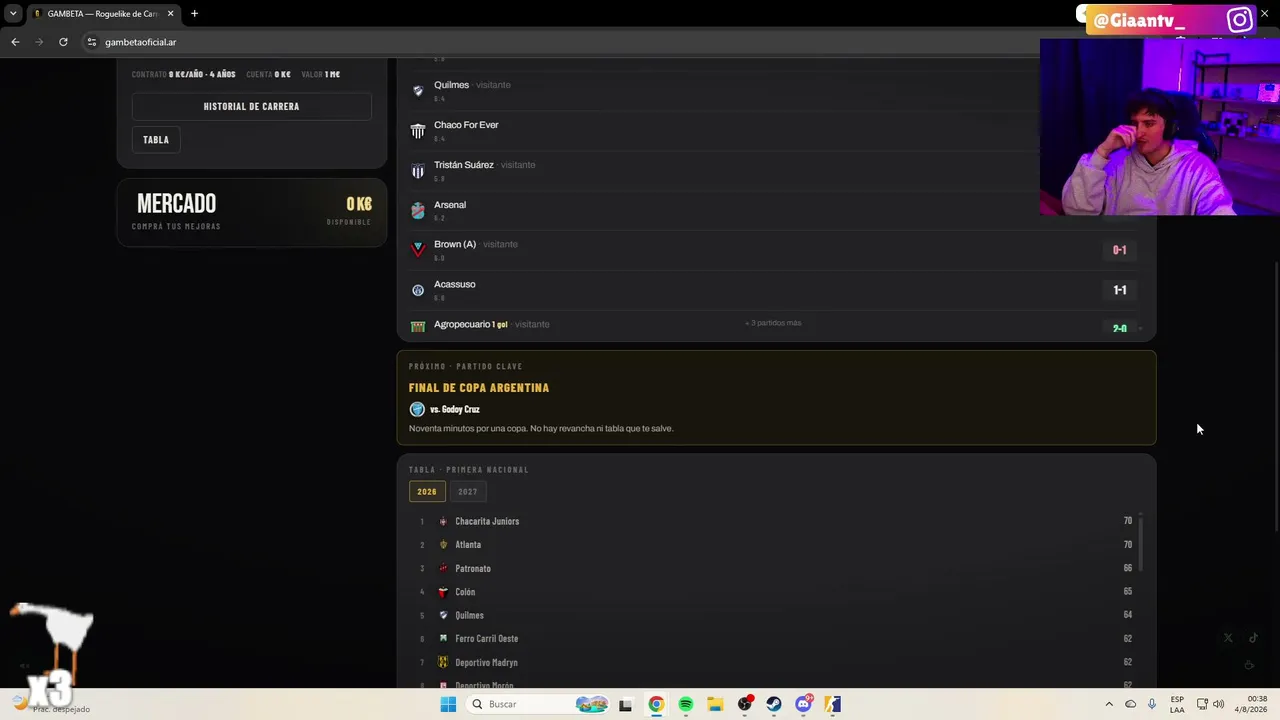Screen dimensions: 1280x720
Task: Click the Colón crest in the table
Action: pos(443,592)
